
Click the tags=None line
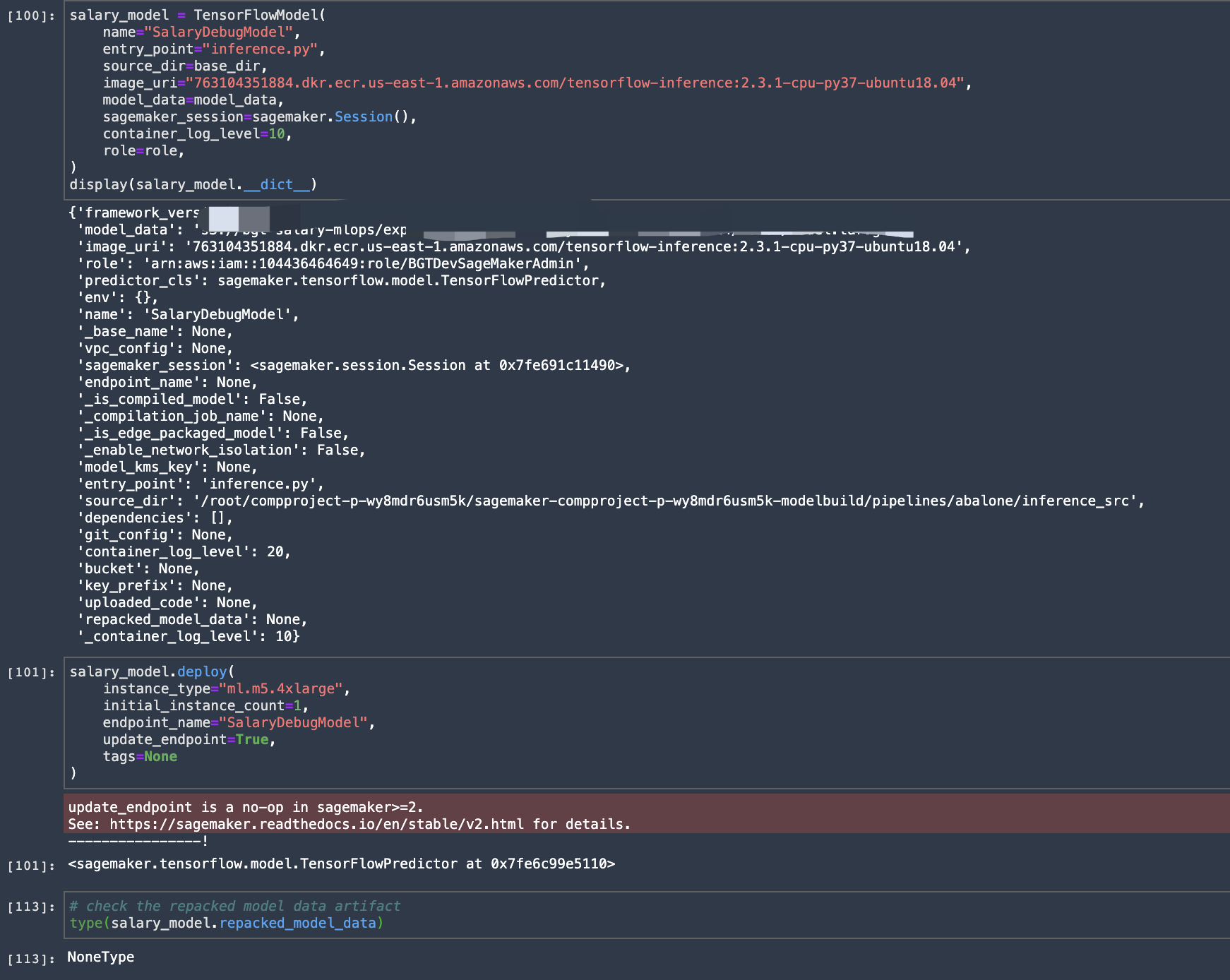(140, 756)
